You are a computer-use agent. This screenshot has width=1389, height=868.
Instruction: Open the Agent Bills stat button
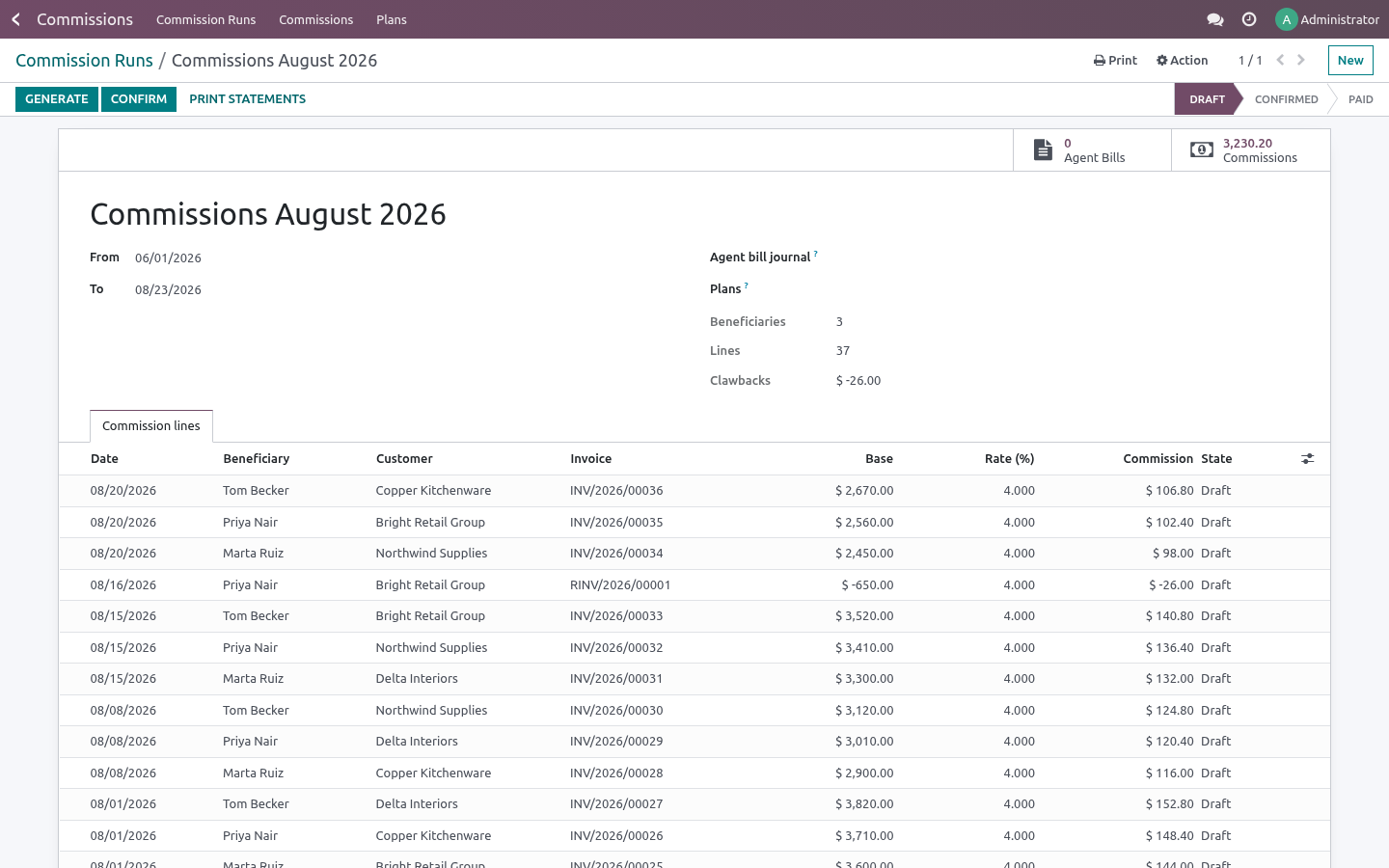pyautogui.click(x=1092, y=150)
